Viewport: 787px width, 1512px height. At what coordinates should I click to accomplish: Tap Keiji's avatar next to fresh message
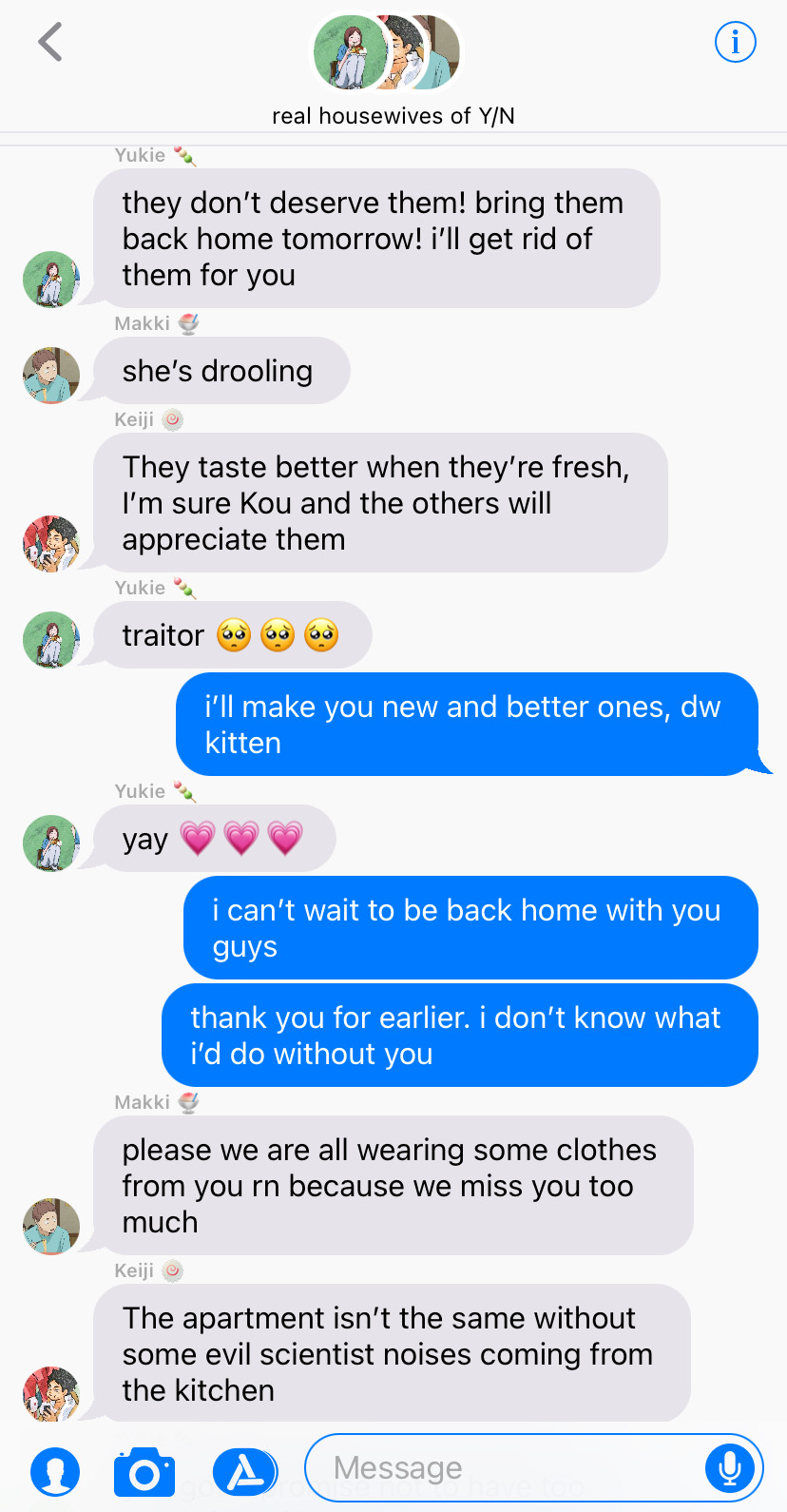pos(51,544)
